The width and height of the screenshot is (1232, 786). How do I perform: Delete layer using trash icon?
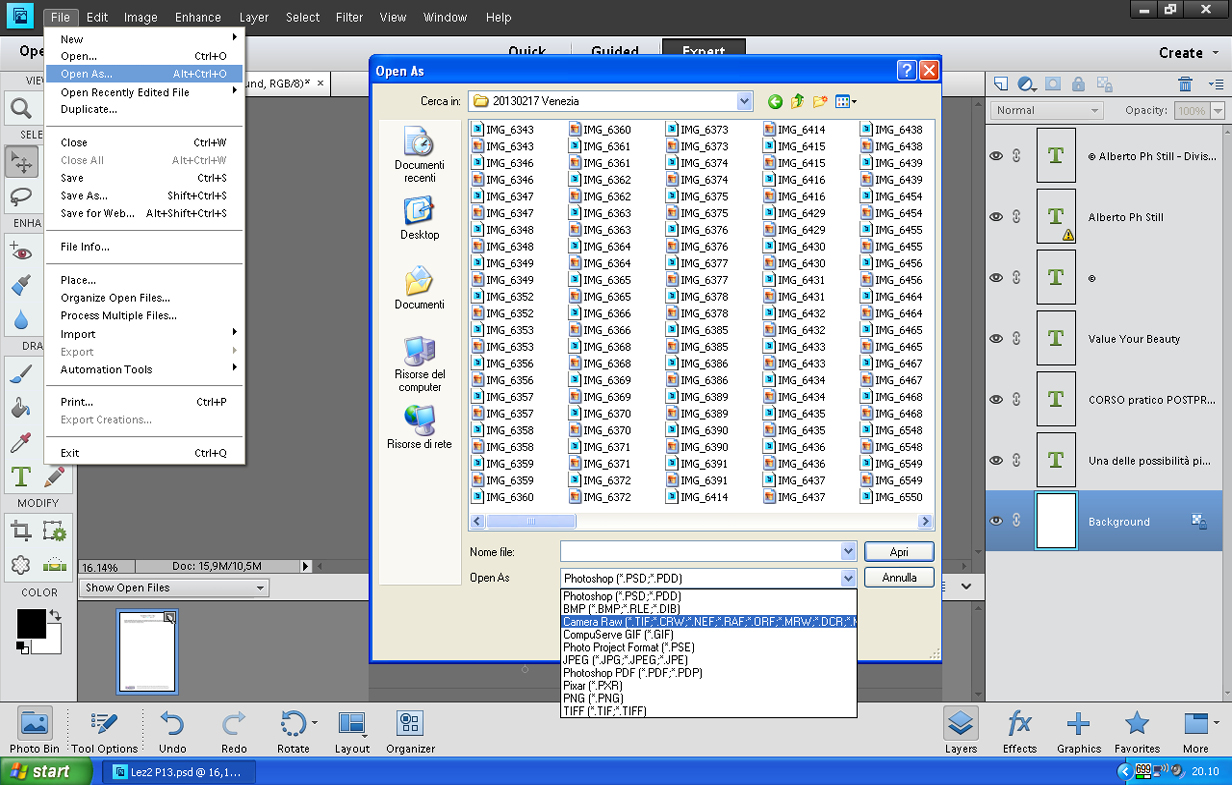coord(1185,84)
